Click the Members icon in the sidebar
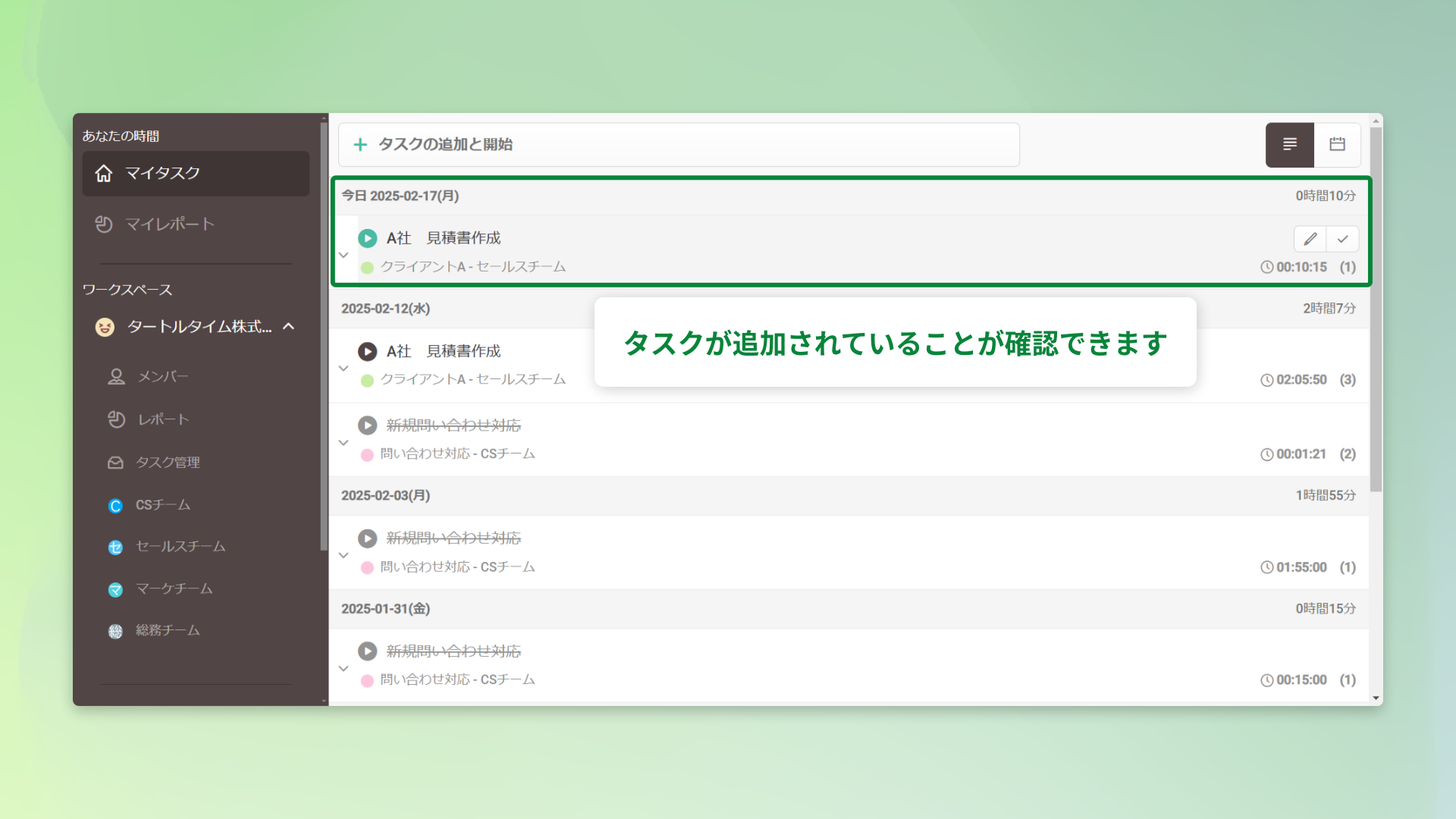The height and width of the screenshot is (819, 1456). tap(116, 376)
